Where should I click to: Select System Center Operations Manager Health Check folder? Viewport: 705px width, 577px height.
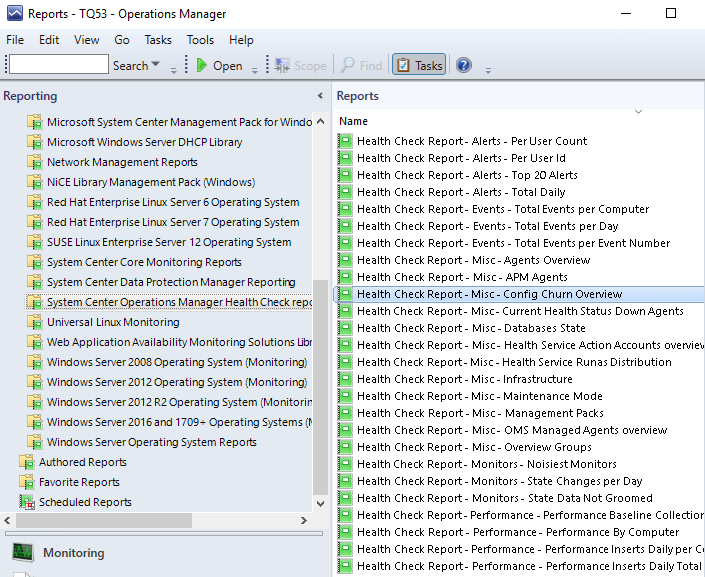[179, 302]
